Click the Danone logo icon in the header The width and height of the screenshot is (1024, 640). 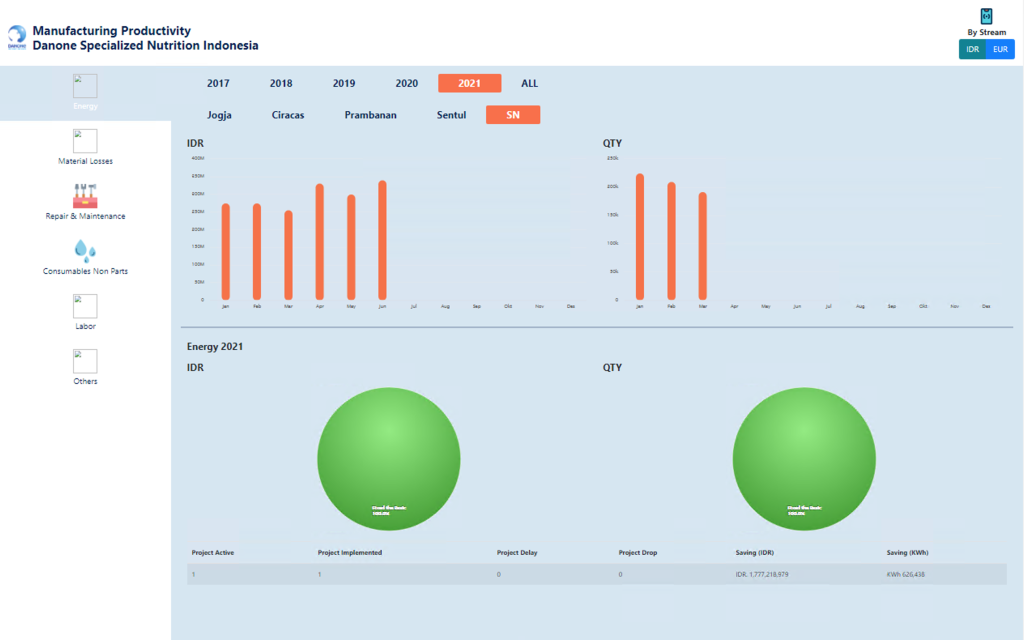pos(17,37)
